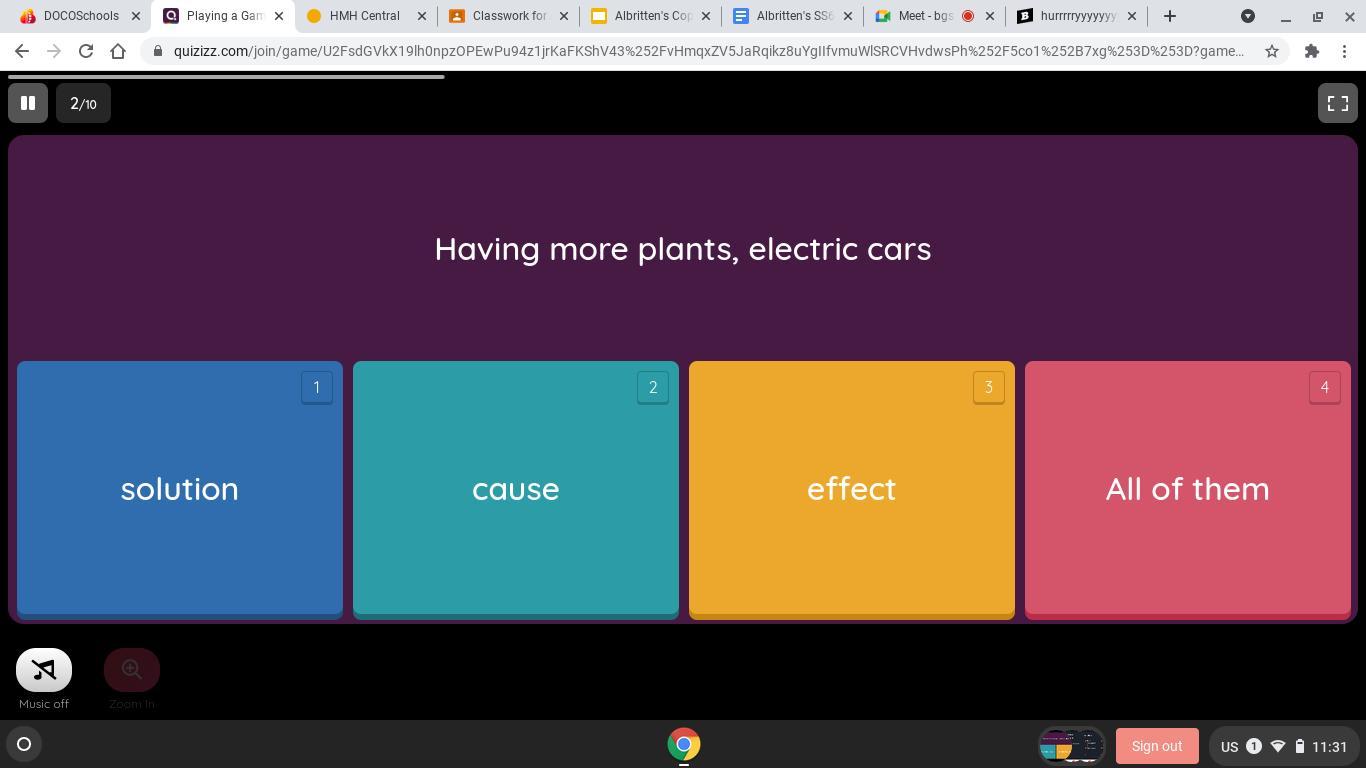Click the question text about electric cars
The height and width of the screenshot is (768, 1366).
click(683, 249)
